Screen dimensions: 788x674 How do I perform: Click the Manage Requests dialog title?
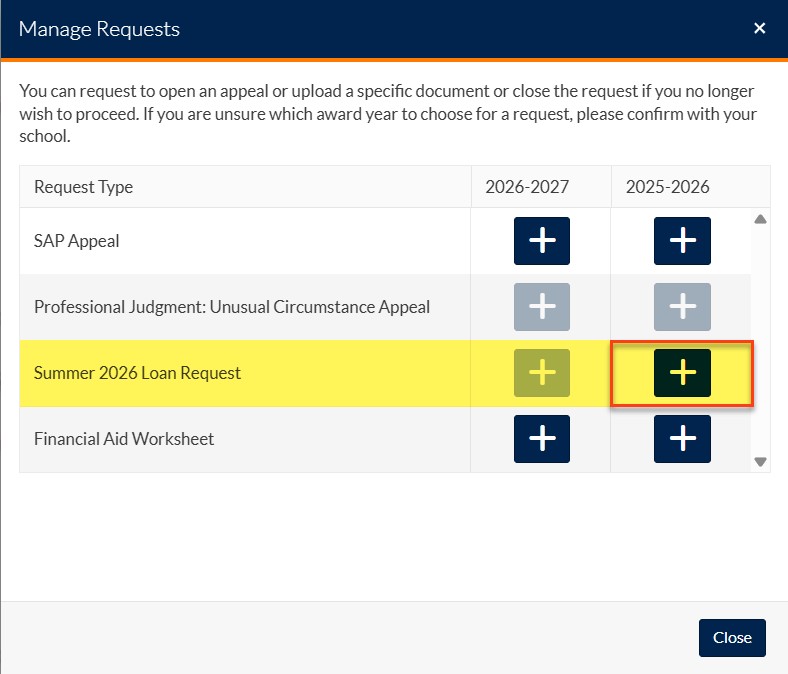point(99,28)
